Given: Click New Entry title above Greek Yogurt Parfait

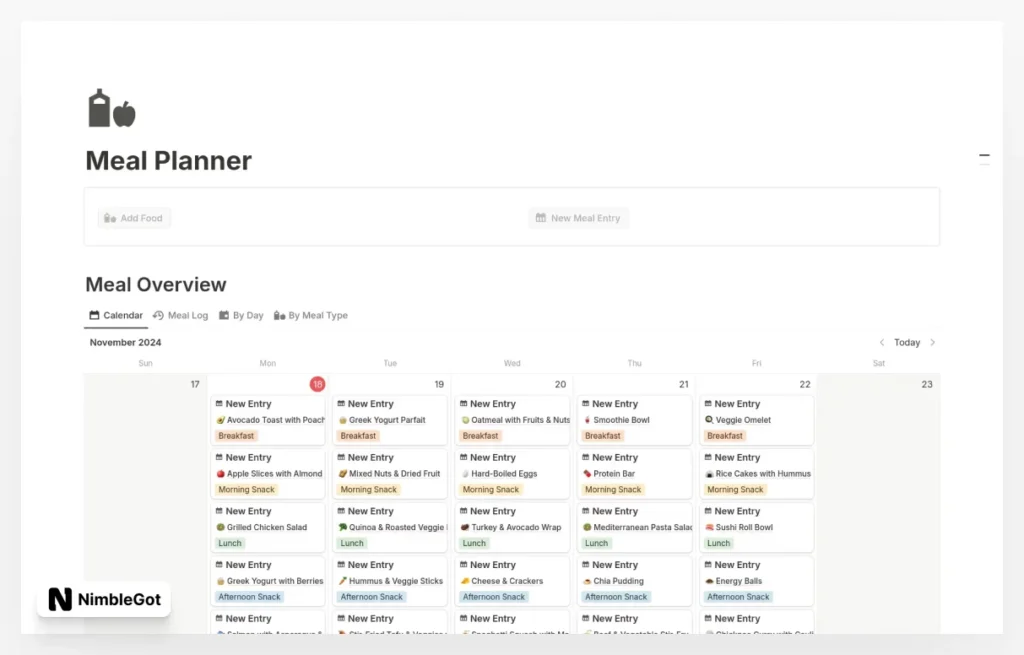Looking at the screenshot, I should coord(370,404).
